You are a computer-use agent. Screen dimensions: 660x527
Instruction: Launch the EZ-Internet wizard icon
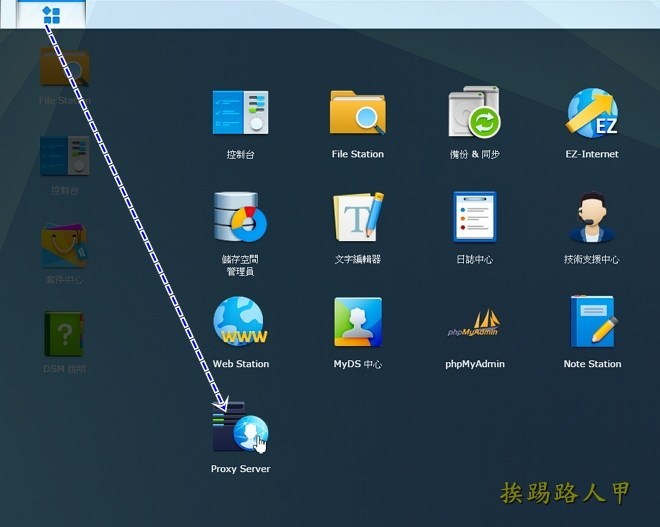coord(592,112)
